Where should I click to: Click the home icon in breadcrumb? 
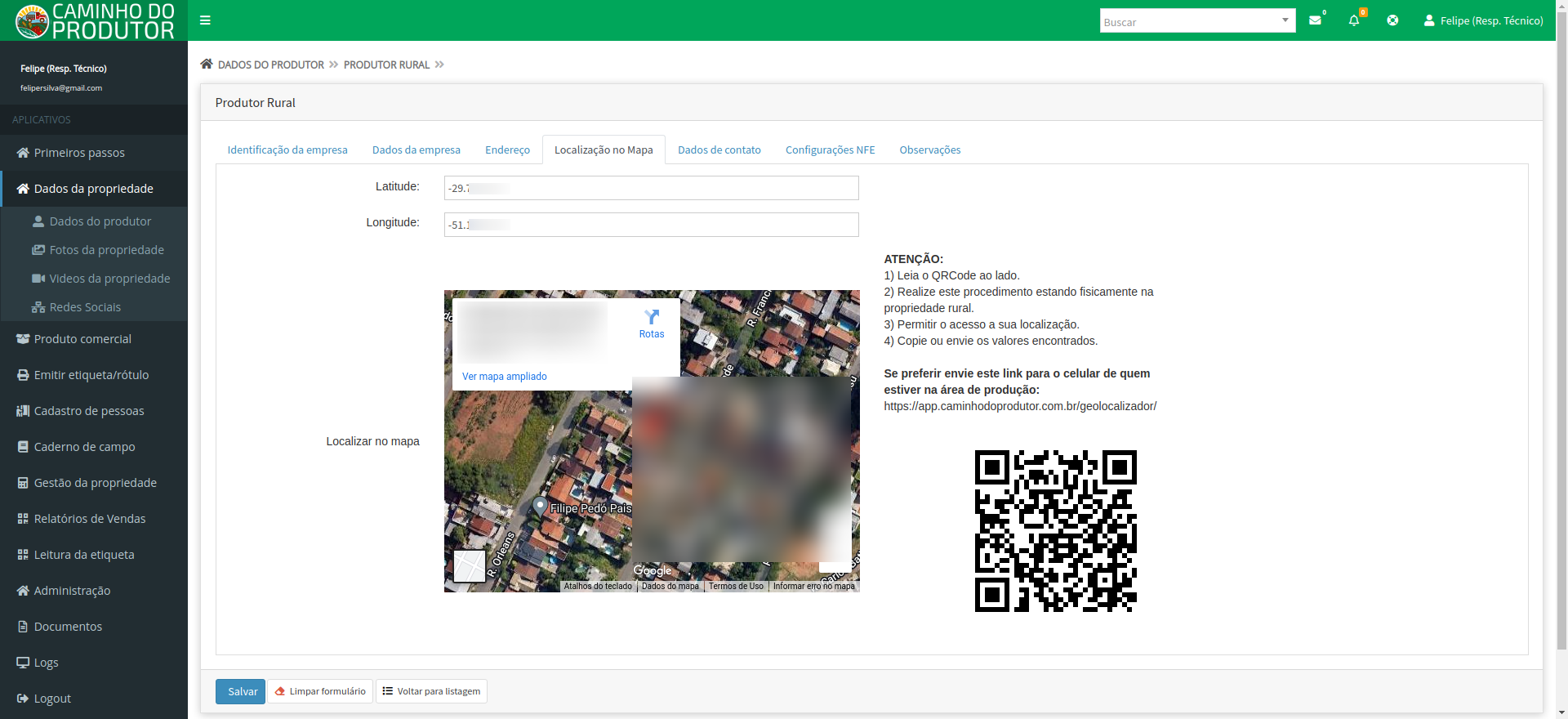(x=207, y=65)
